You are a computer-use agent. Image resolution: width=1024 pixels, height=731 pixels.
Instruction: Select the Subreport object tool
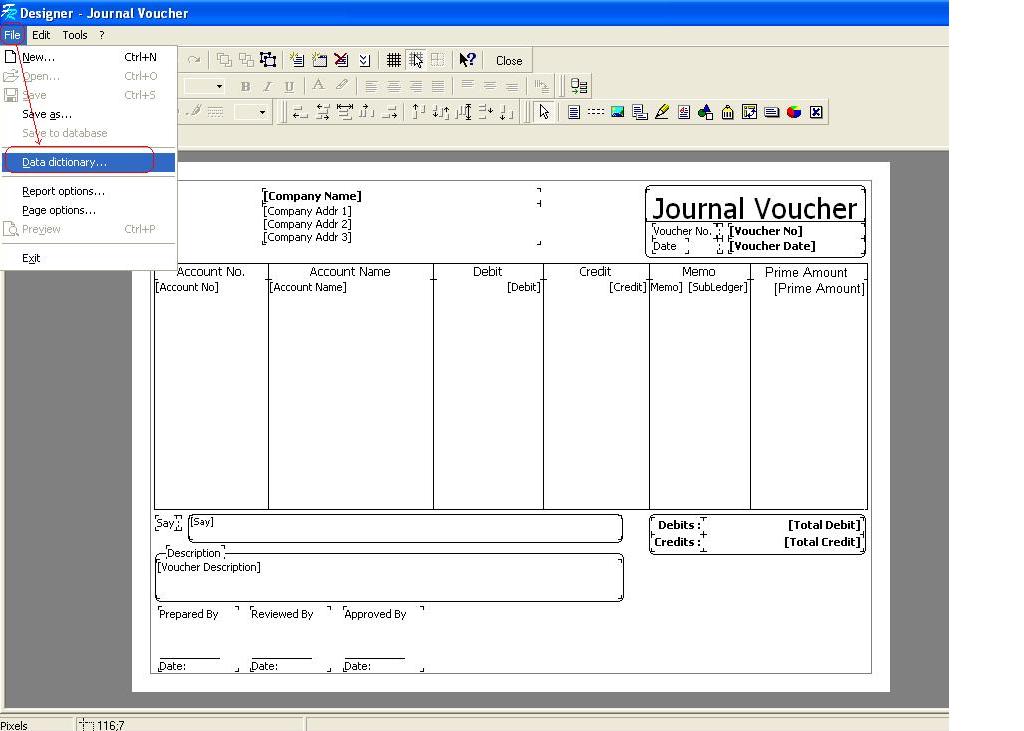pos(640,112)
